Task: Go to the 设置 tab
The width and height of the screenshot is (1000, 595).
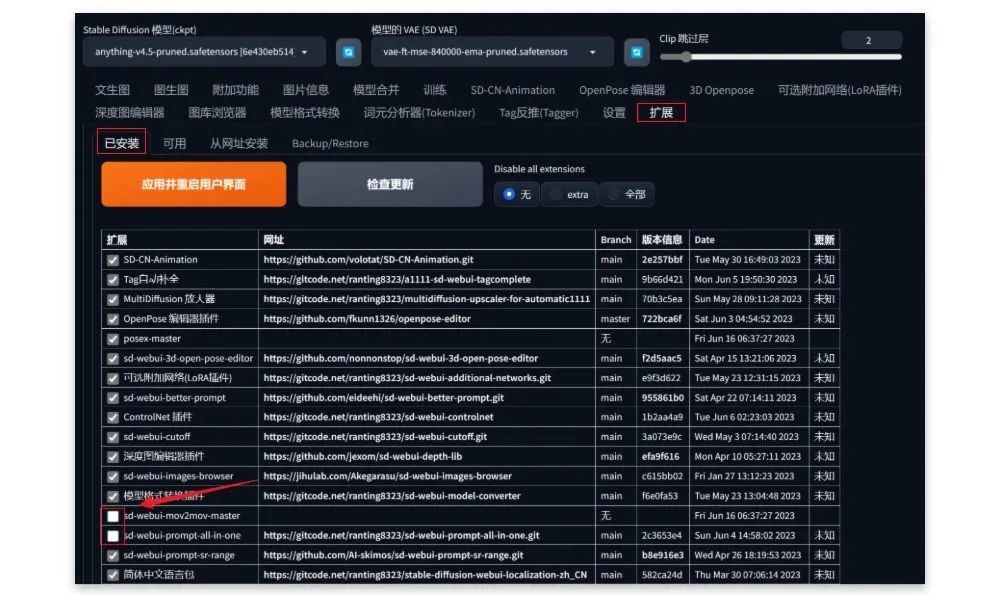Action: [x=614, y=113]
